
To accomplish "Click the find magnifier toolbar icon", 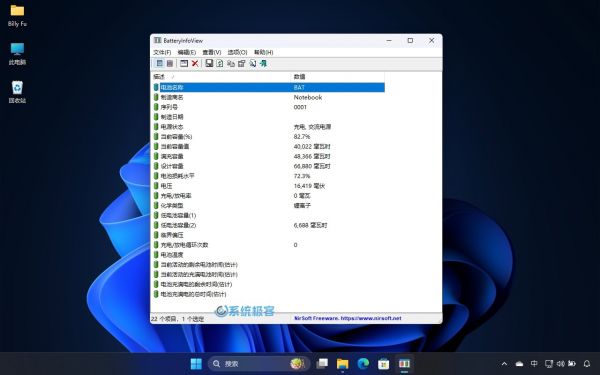I will pos(253,64).
